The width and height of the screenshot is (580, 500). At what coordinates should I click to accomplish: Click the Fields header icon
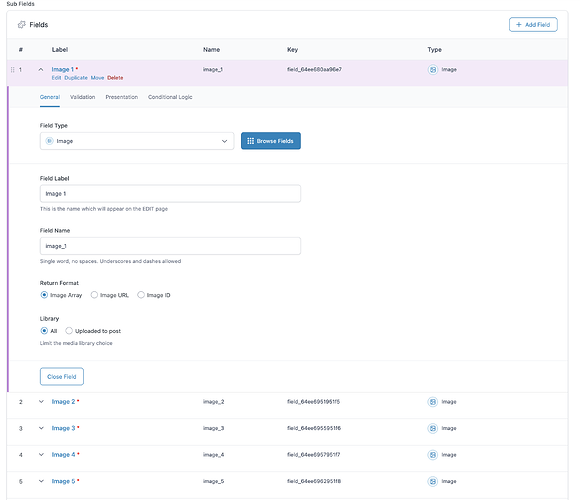22,25
